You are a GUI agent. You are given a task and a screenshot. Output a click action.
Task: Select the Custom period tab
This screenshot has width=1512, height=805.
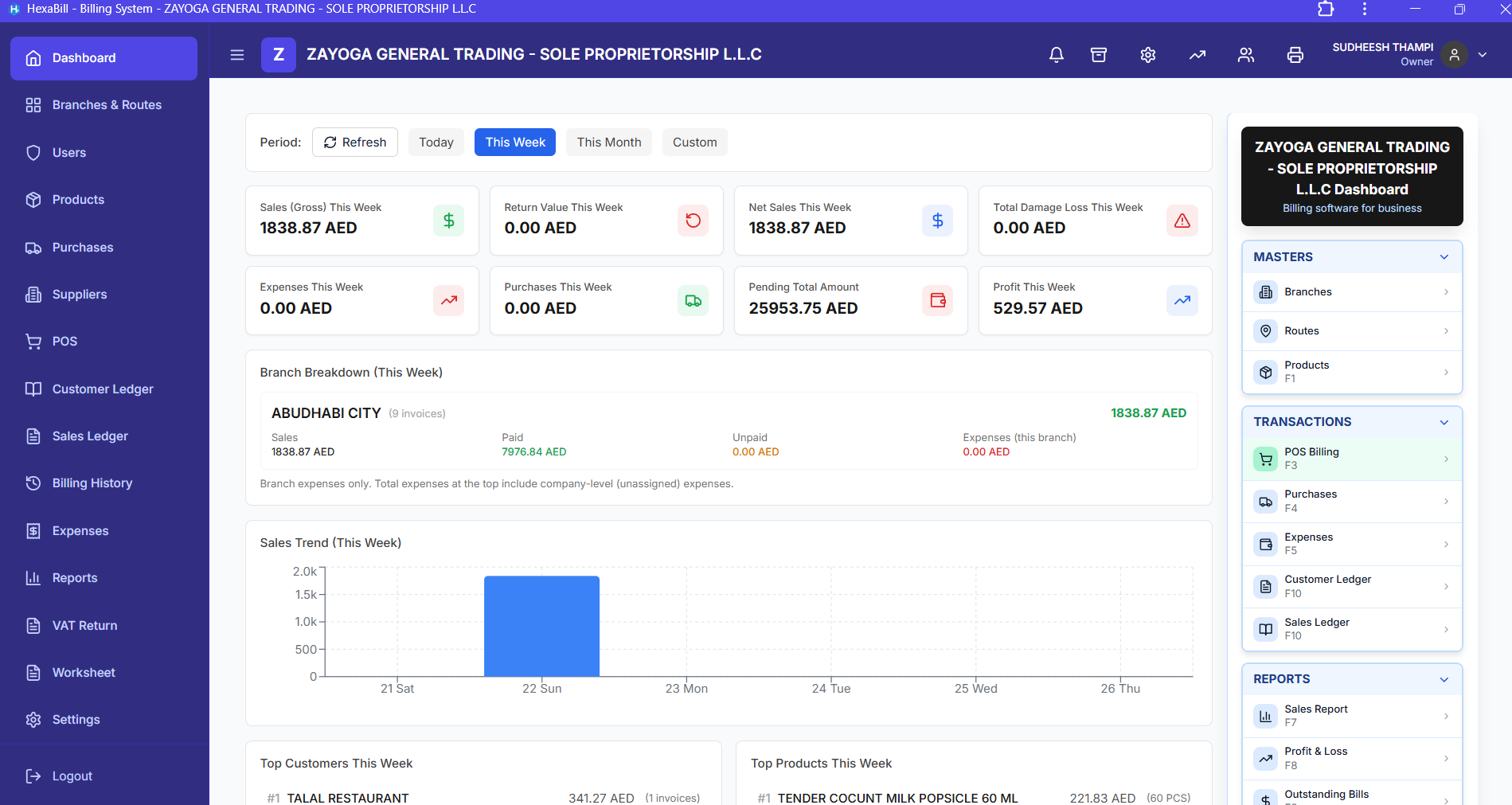point(695,143)
